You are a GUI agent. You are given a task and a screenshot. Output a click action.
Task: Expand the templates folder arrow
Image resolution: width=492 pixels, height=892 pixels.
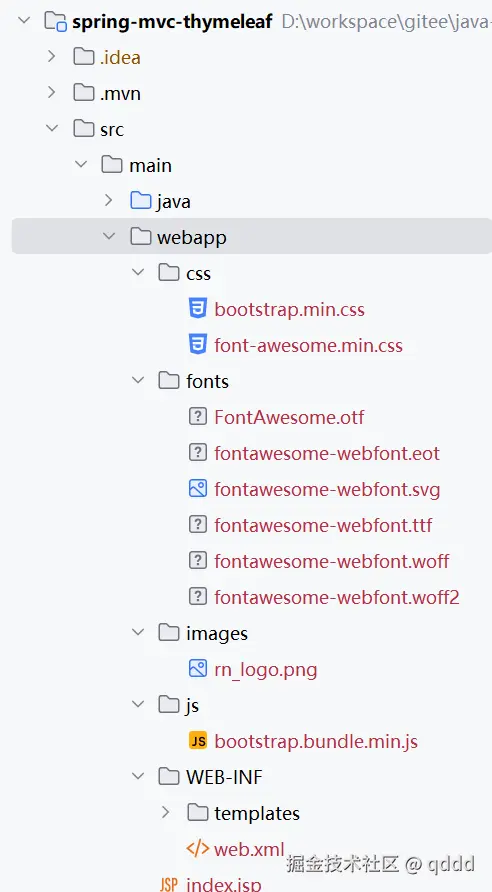[x=166, y=812]
